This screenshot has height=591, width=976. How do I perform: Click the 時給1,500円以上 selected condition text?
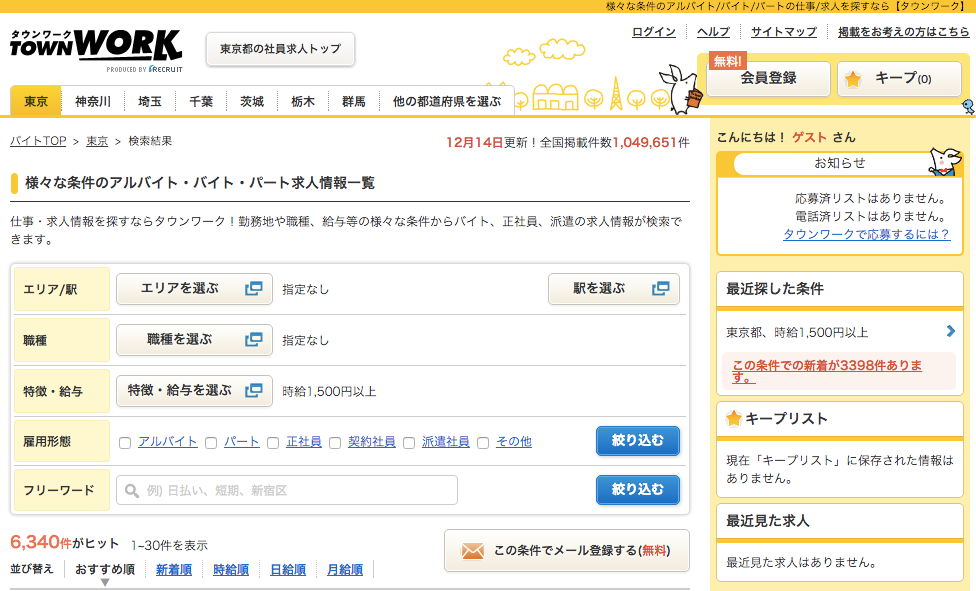(329, 391)
